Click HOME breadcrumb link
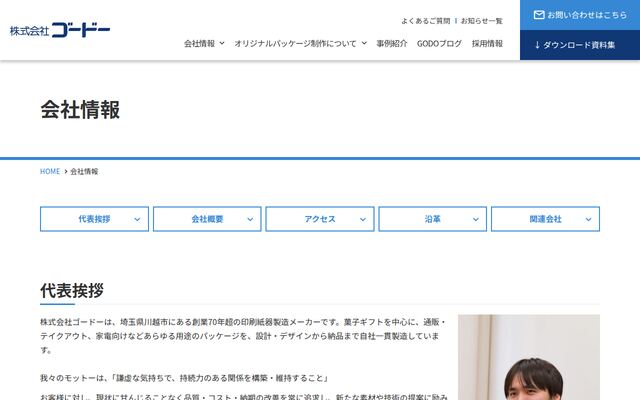This screenshot has width=640, height=400. coord(50,171)
